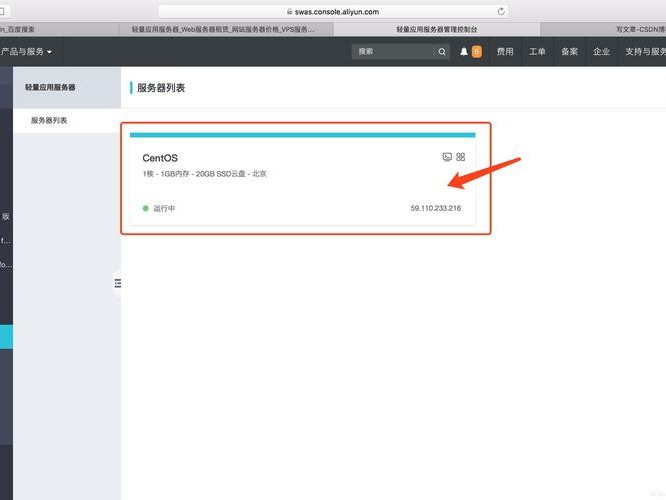Switch to the 写文章-CSDN browser tab
The image size is (666, 500).
point(603,29)
